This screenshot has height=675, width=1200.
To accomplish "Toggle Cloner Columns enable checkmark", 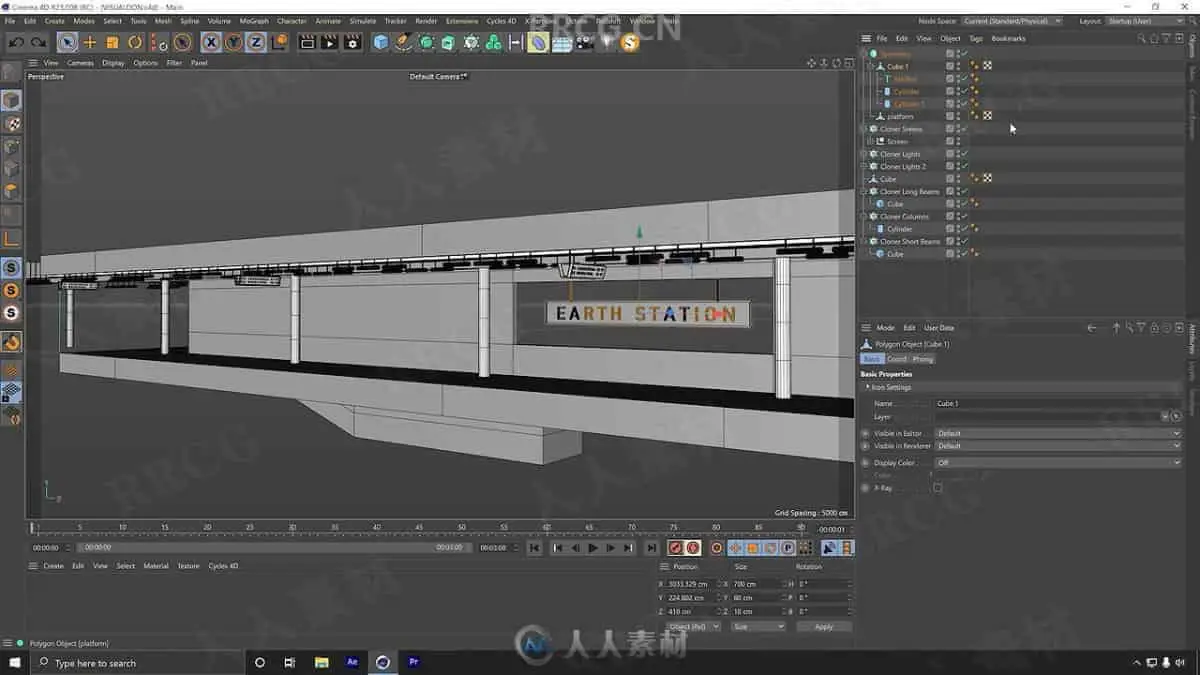I will [964, 216].
